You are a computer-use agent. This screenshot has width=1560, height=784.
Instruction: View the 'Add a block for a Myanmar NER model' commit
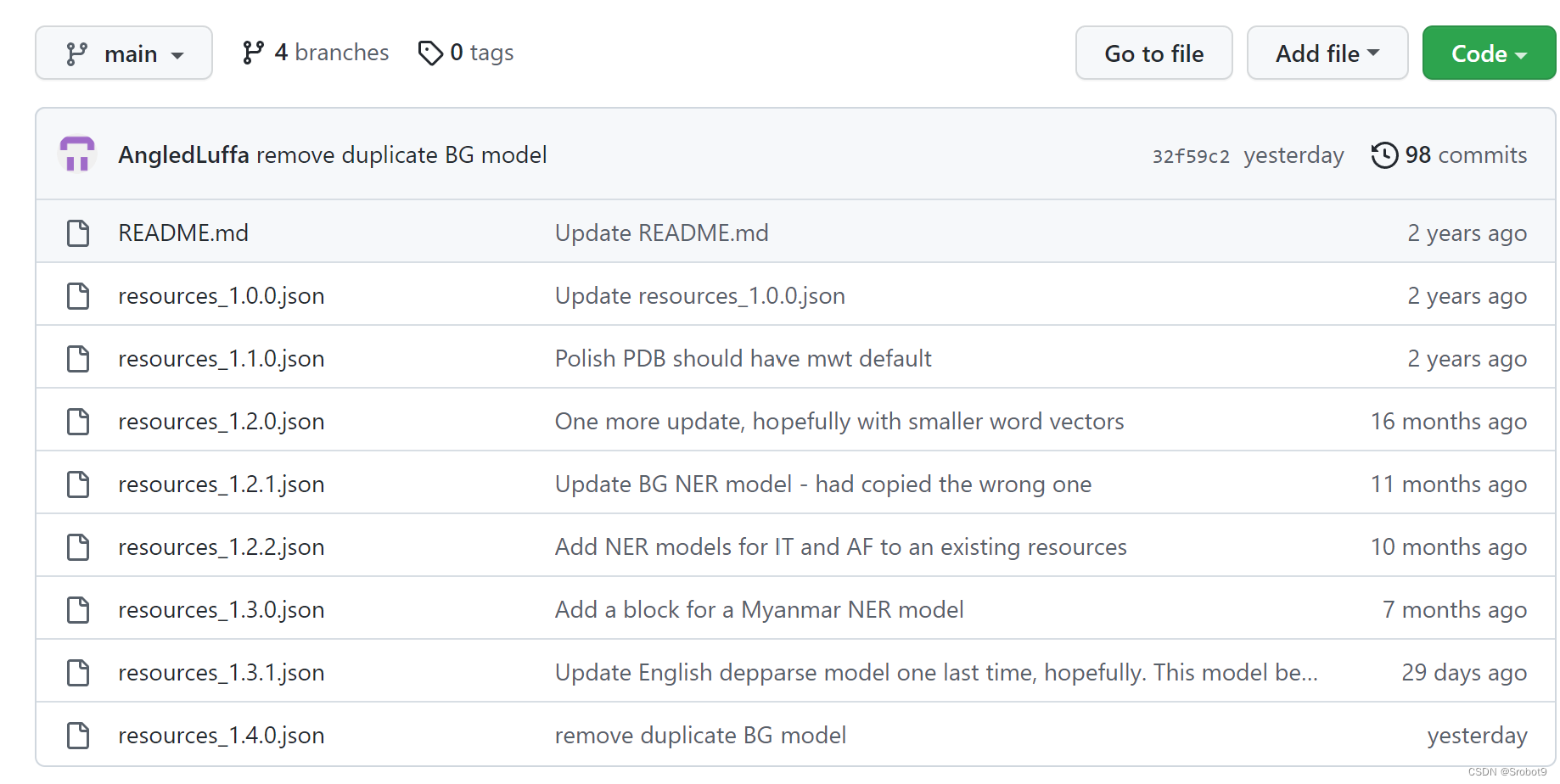[760, 610]
